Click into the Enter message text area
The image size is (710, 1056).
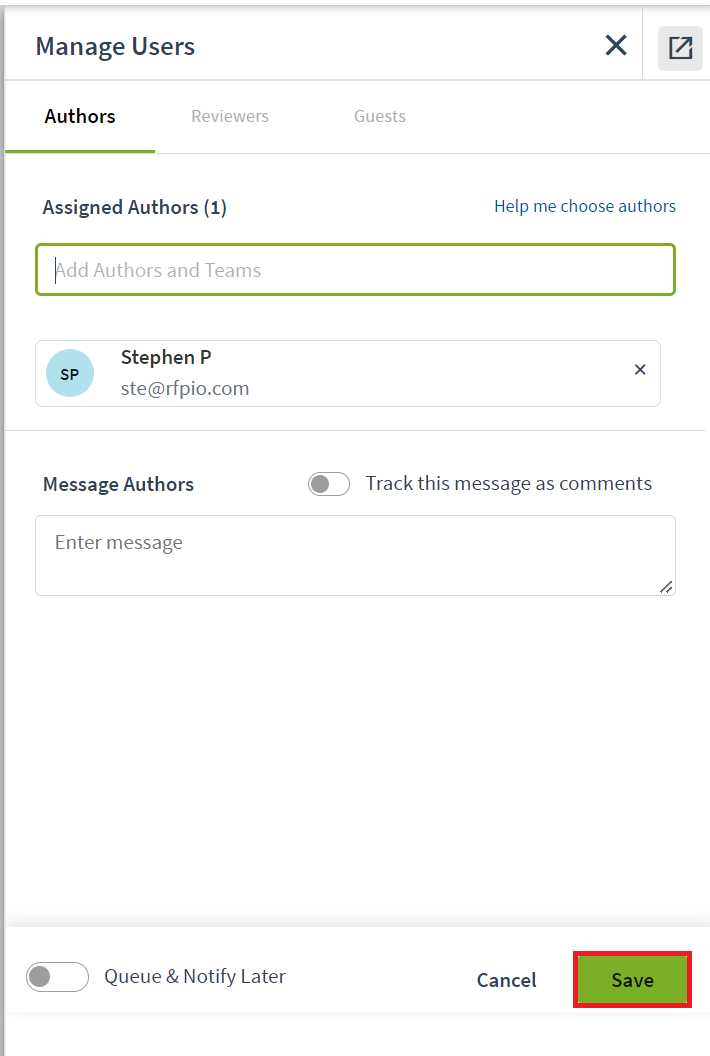[x=355, y=556]
